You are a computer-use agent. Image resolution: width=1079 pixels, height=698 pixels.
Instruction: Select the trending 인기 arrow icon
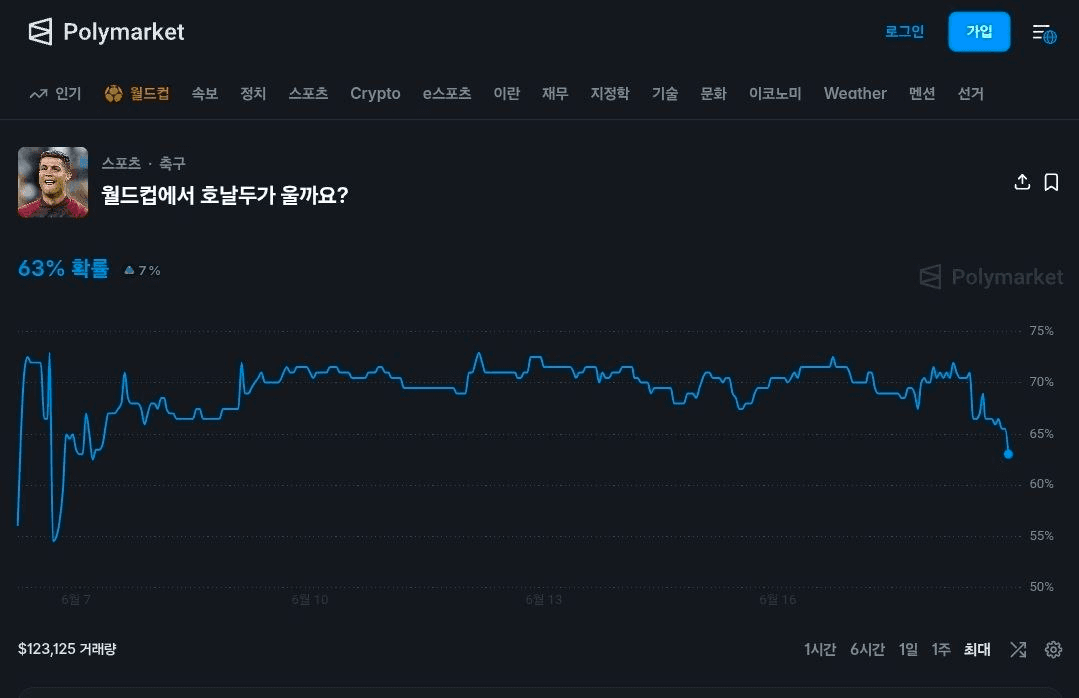point(39,94)
